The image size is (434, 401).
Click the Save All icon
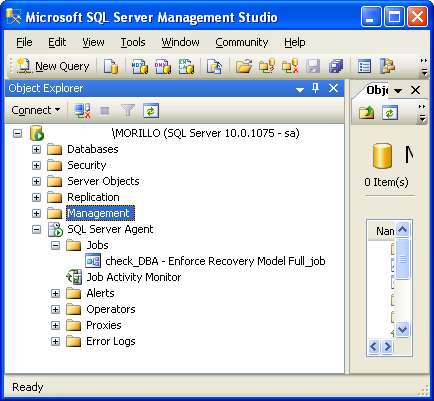[x=336, y=66]
